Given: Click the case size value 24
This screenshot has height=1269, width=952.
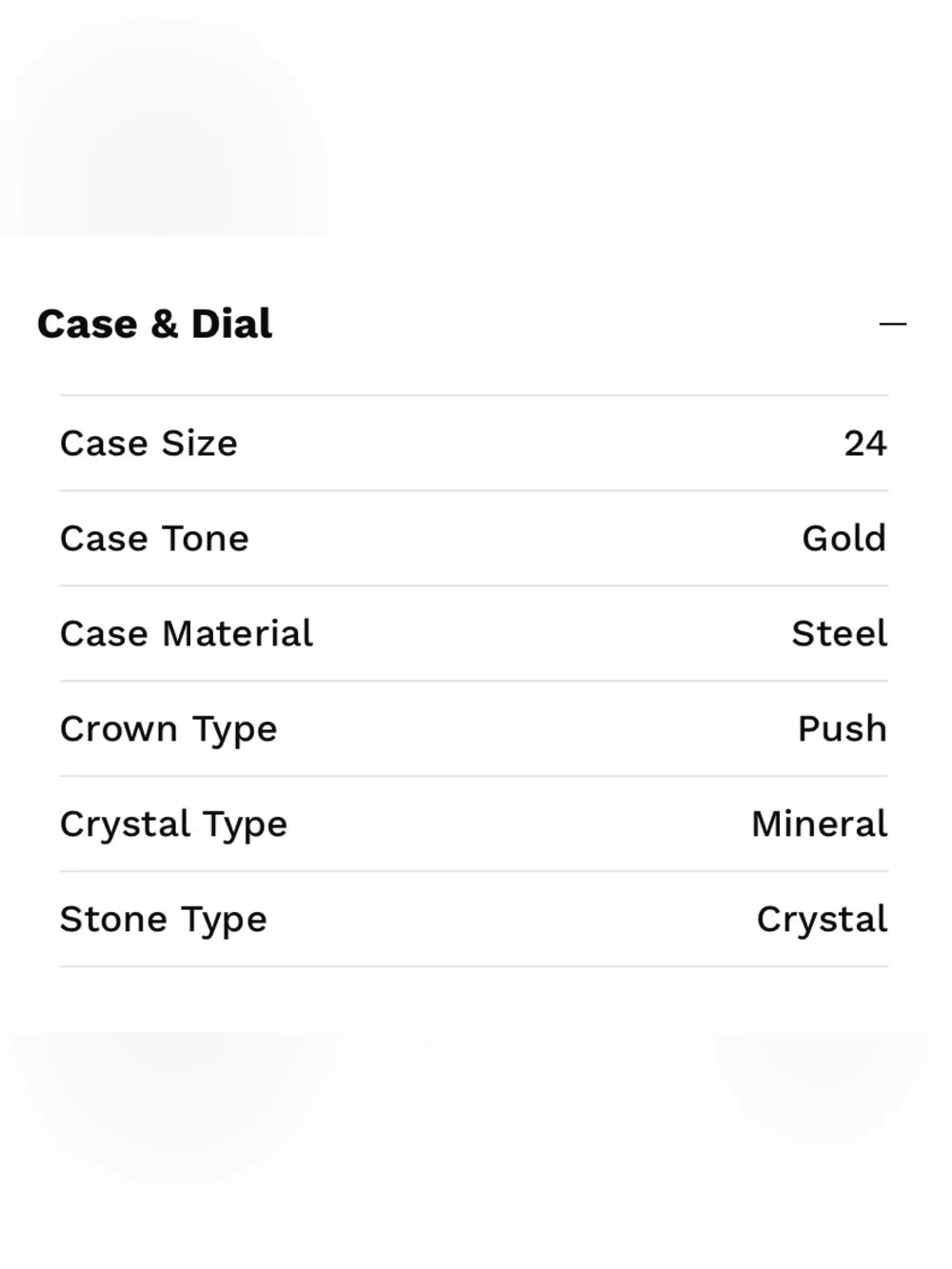Looking at the screenshot, I should click(865, 444).
